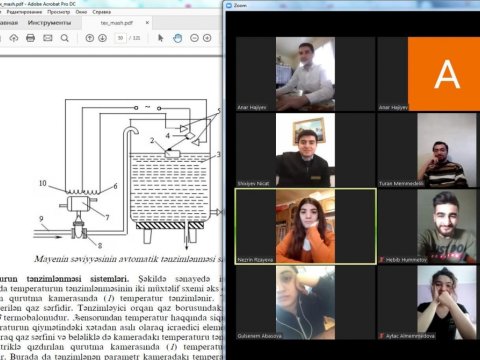Click the total page count '/ 121'
The image size is (480, 360).
tap(135, 38)
